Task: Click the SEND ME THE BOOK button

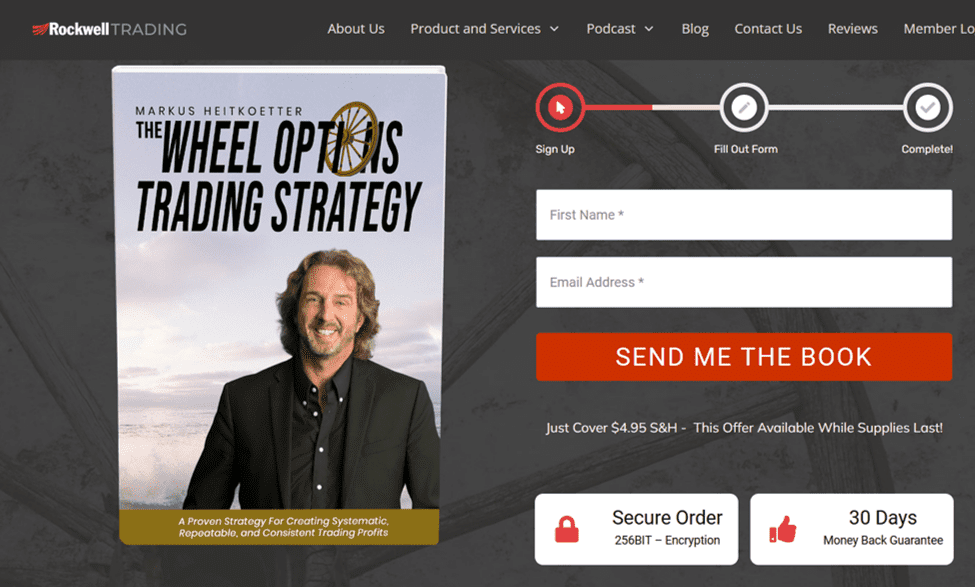Action: (x=744, y=357)
